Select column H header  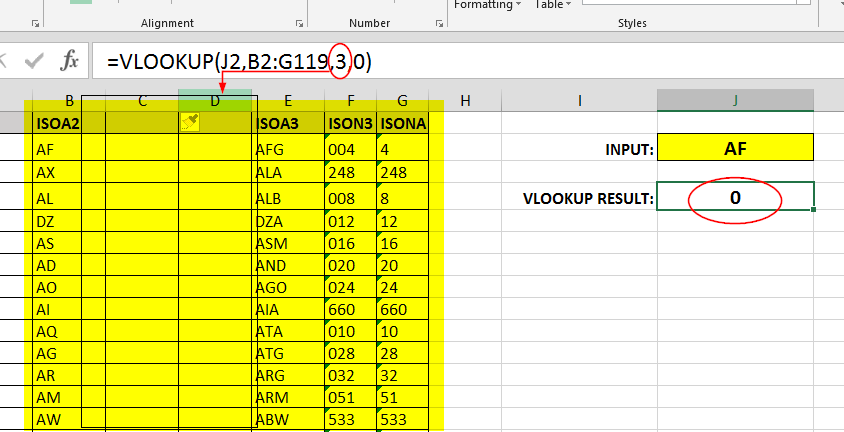464,99
